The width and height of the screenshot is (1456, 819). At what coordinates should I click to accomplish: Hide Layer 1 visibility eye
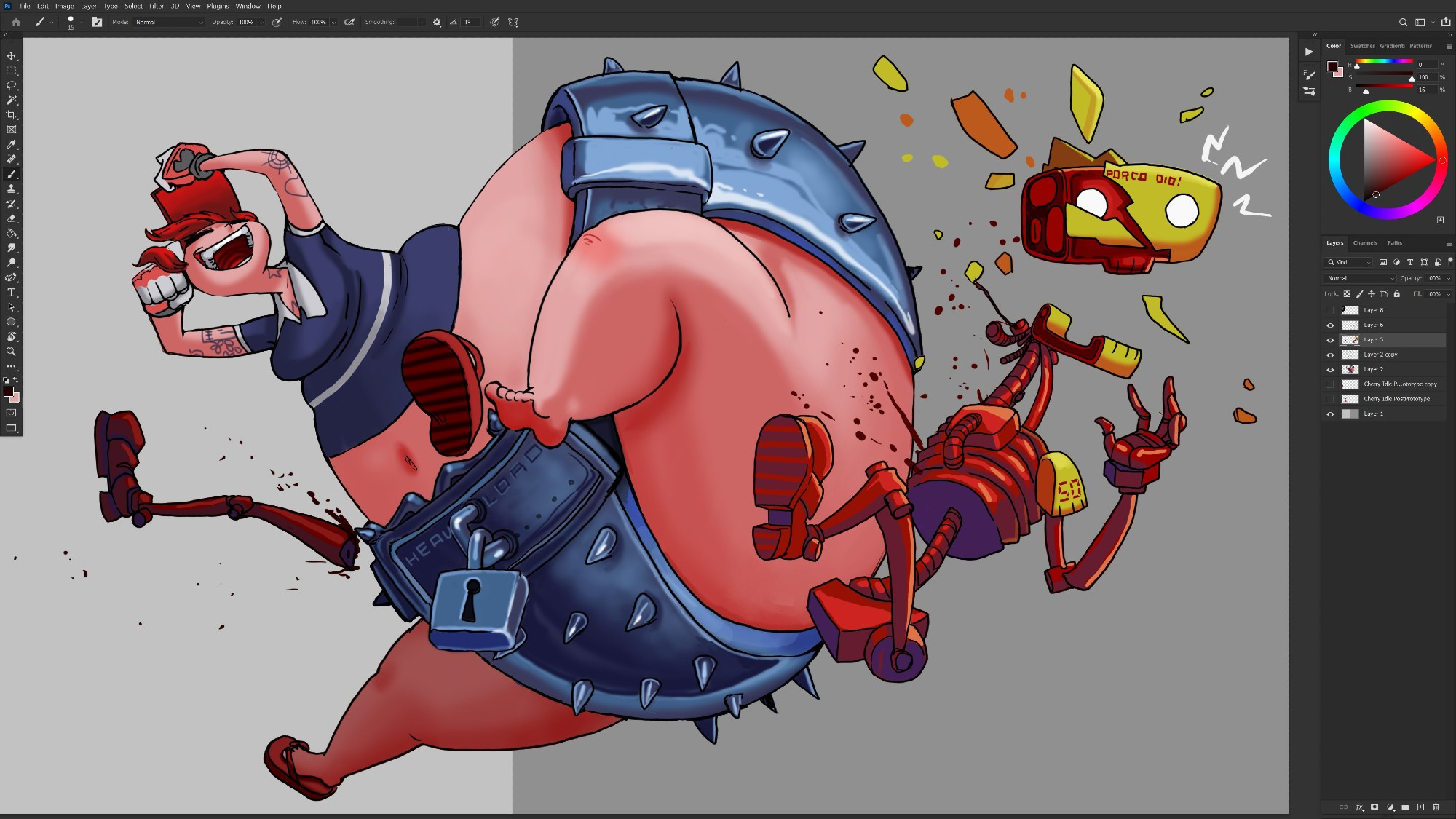[x=1330, y=414]
